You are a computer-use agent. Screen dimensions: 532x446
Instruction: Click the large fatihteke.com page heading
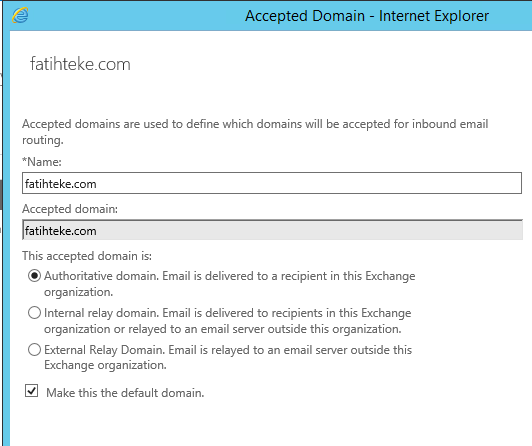pos(80,64)
